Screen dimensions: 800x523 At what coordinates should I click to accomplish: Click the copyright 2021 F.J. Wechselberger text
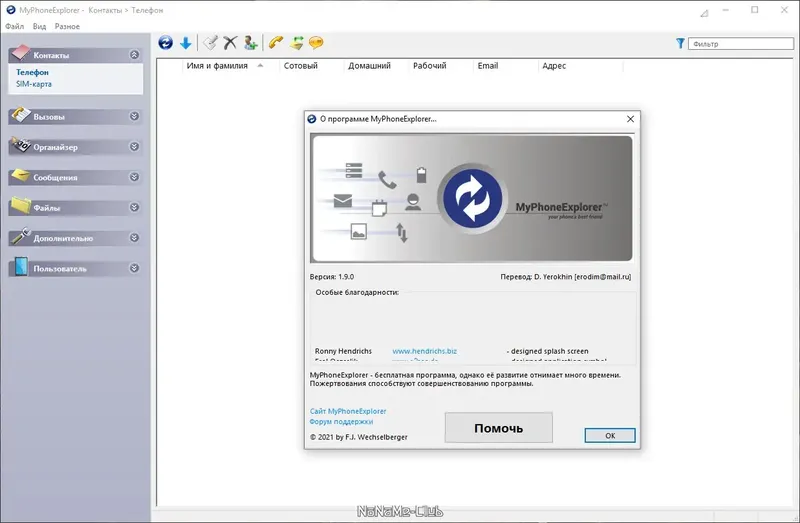pyautogui.click(x=359, y=437)
